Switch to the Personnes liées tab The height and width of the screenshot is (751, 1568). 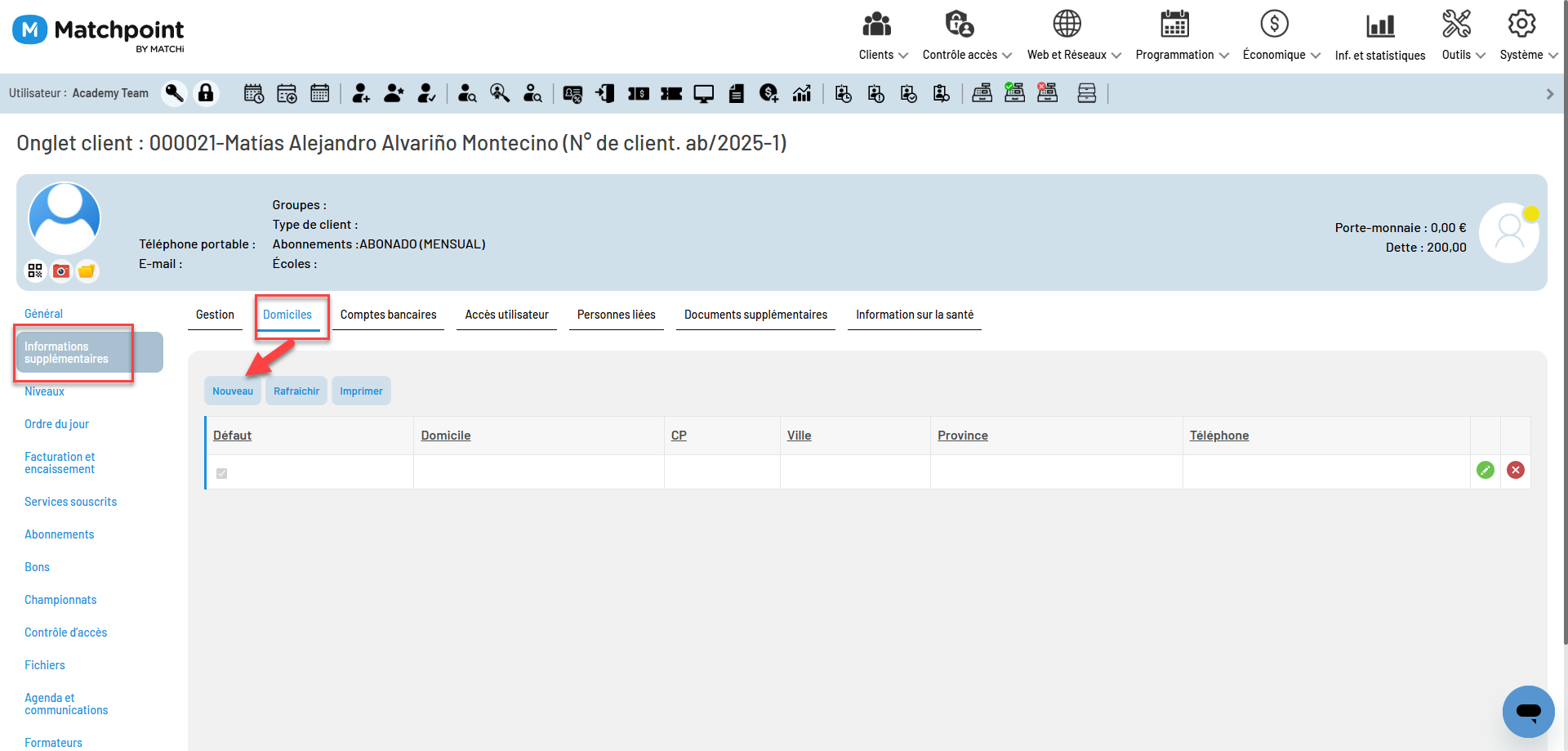(x=617, y=315)
